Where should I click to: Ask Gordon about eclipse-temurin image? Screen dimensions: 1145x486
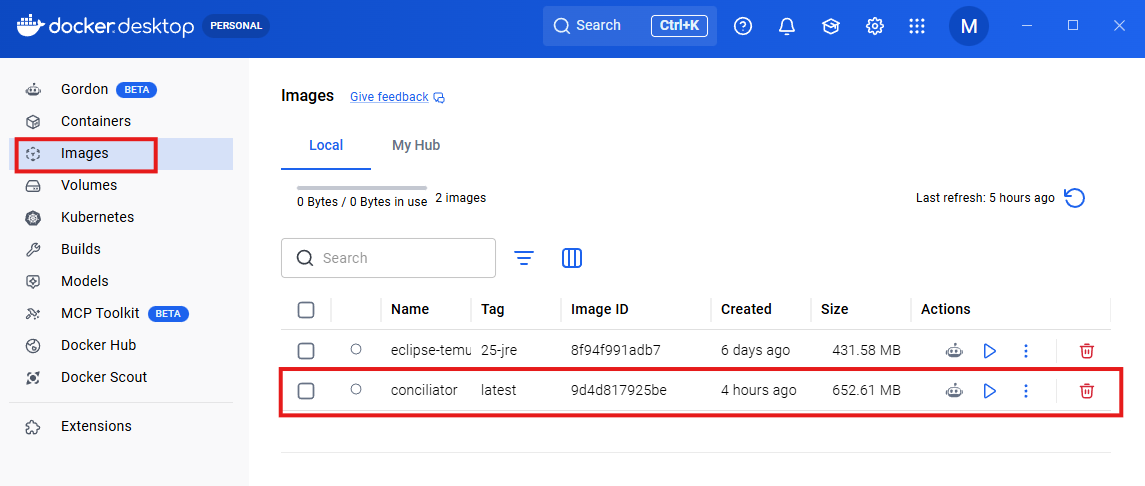pos(954,351)
